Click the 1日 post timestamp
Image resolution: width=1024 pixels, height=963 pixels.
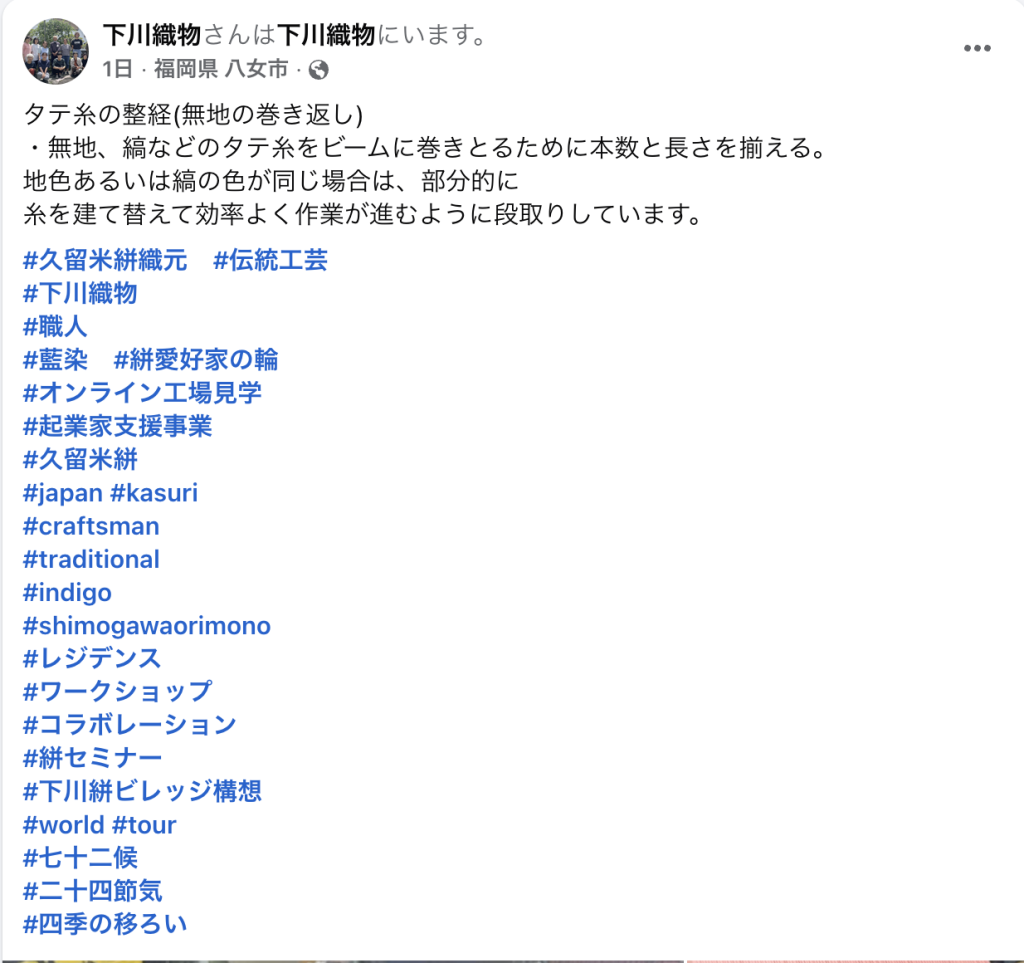point(118,69)
